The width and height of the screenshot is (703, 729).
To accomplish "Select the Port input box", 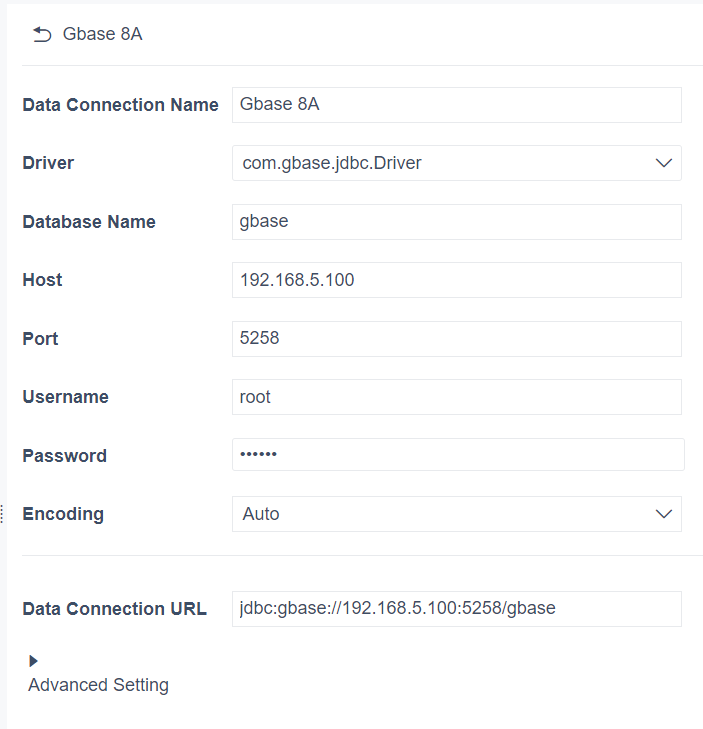I will coord(456,339).
